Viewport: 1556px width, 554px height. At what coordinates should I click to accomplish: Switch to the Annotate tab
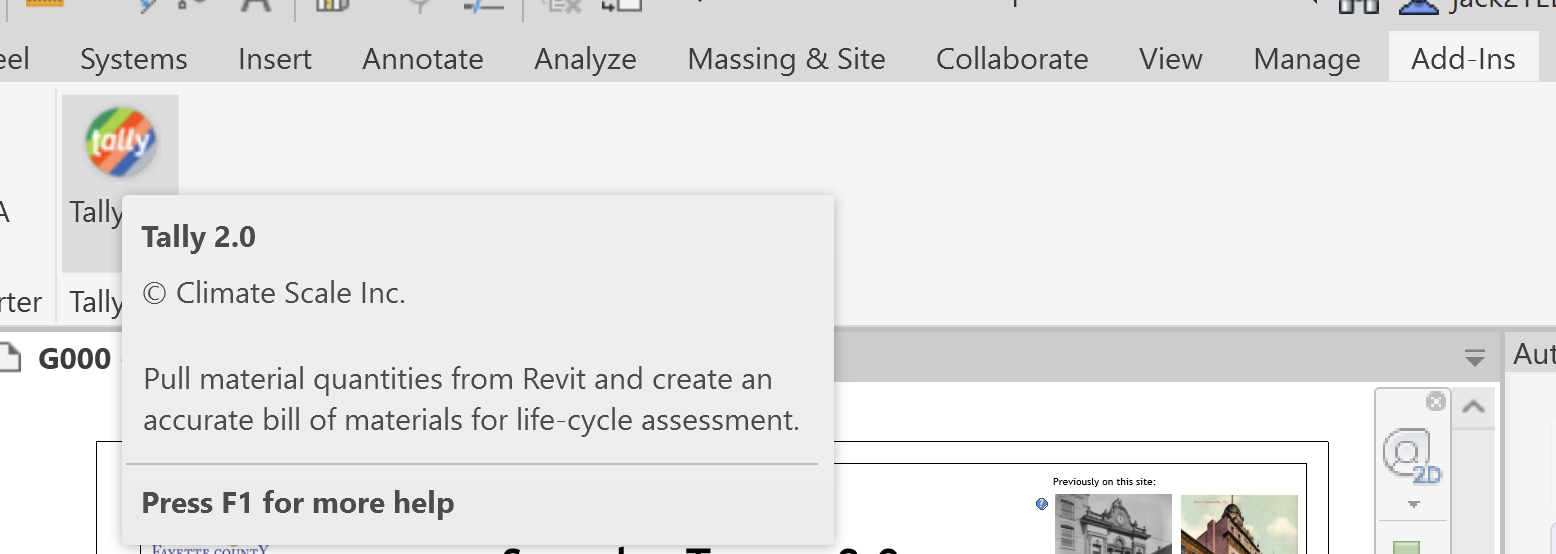point(423,59)
